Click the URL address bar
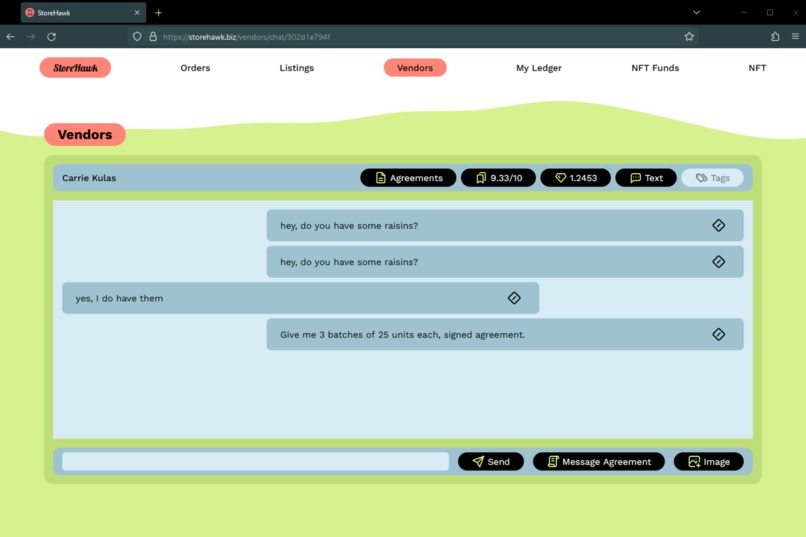Screen dimensions: 806x537 click(411, 36)
